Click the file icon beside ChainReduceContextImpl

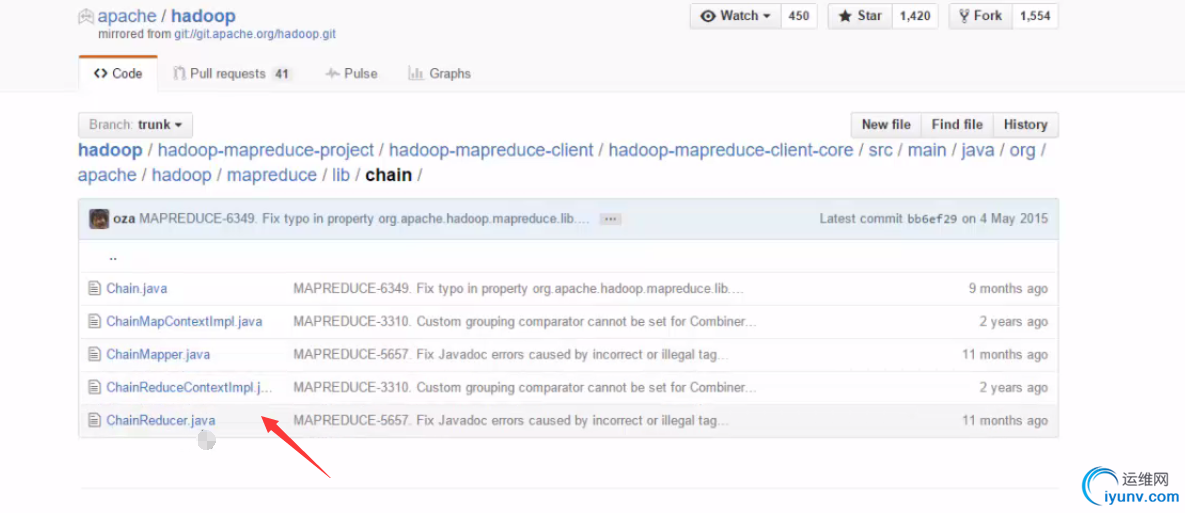94,387
